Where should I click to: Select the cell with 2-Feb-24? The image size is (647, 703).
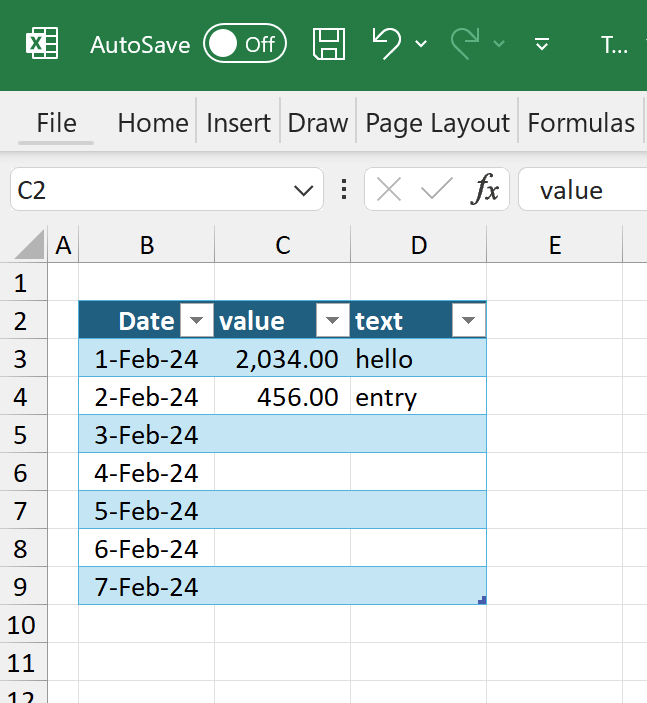tap(147, 396)
